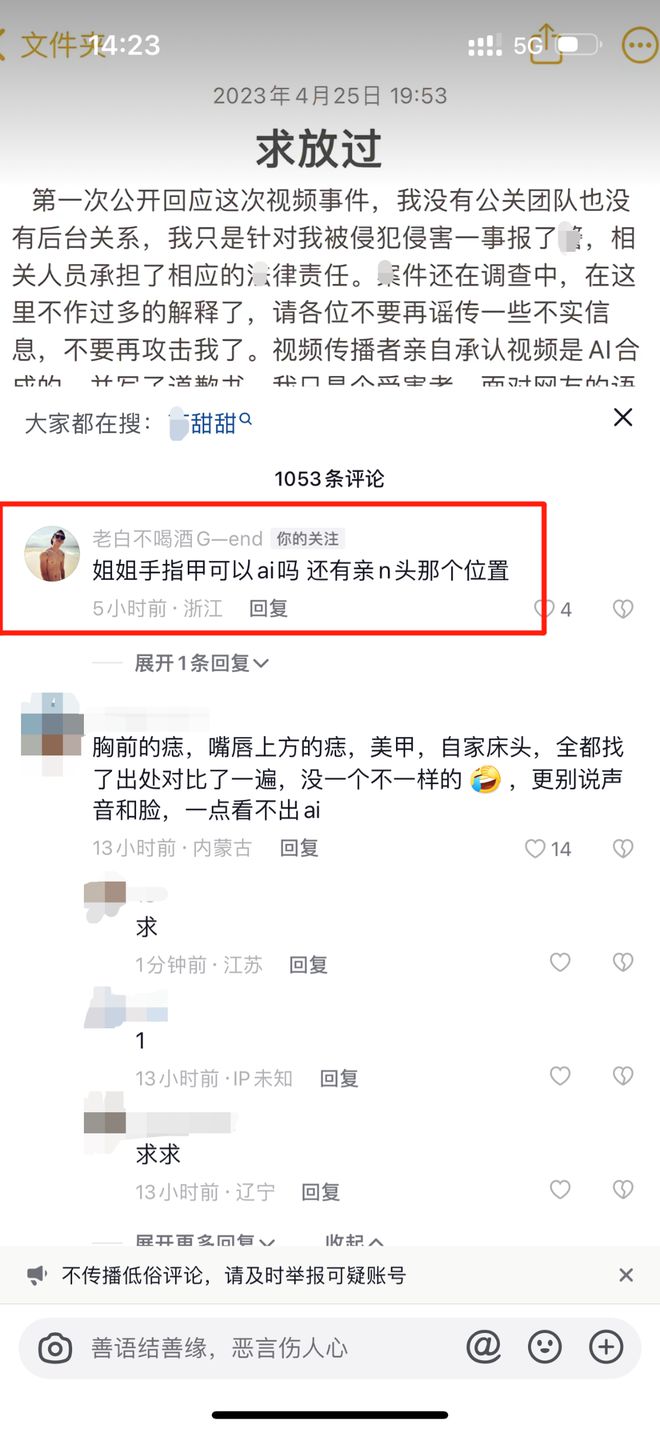Like the 求求 reply
This screenshot has height=1431, width=660.
pos(560,1190)
